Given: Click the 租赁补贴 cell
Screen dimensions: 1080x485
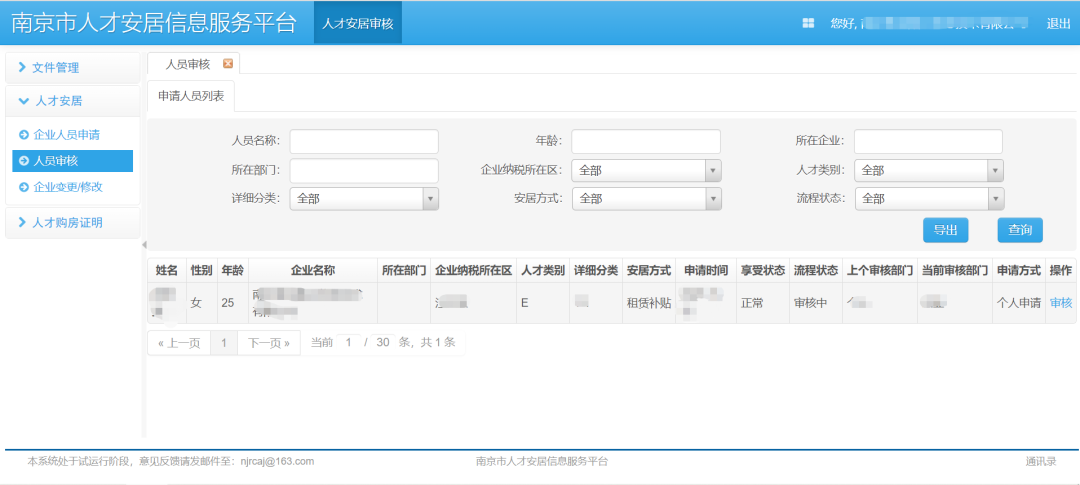Looking at the screenshot, I should pos(648,302).
